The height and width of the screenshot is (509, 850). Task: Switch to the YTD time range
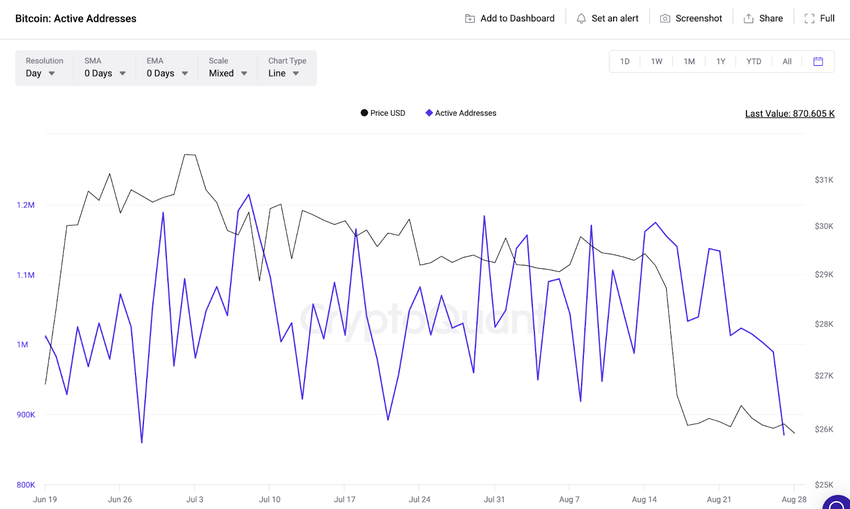click(x=753, y=62)
